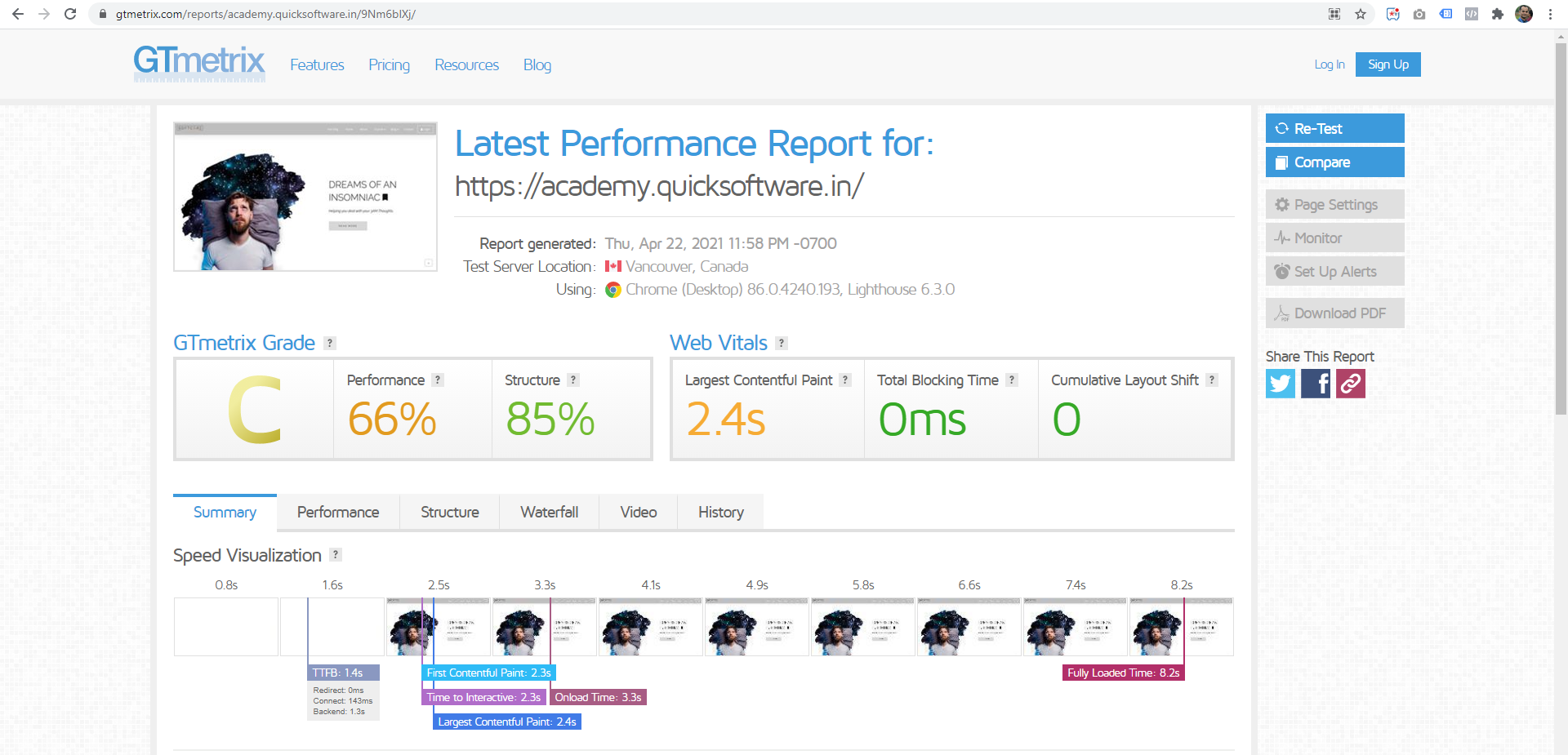
Task: Click the tested URL academy.quicksoftware.in
Action: [659, 186]
